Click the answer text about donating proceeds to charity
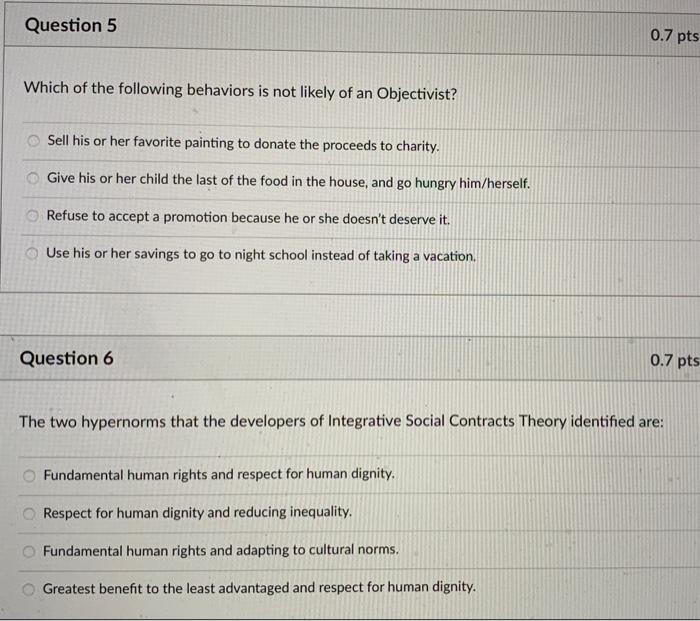 (x=243, y=144)
